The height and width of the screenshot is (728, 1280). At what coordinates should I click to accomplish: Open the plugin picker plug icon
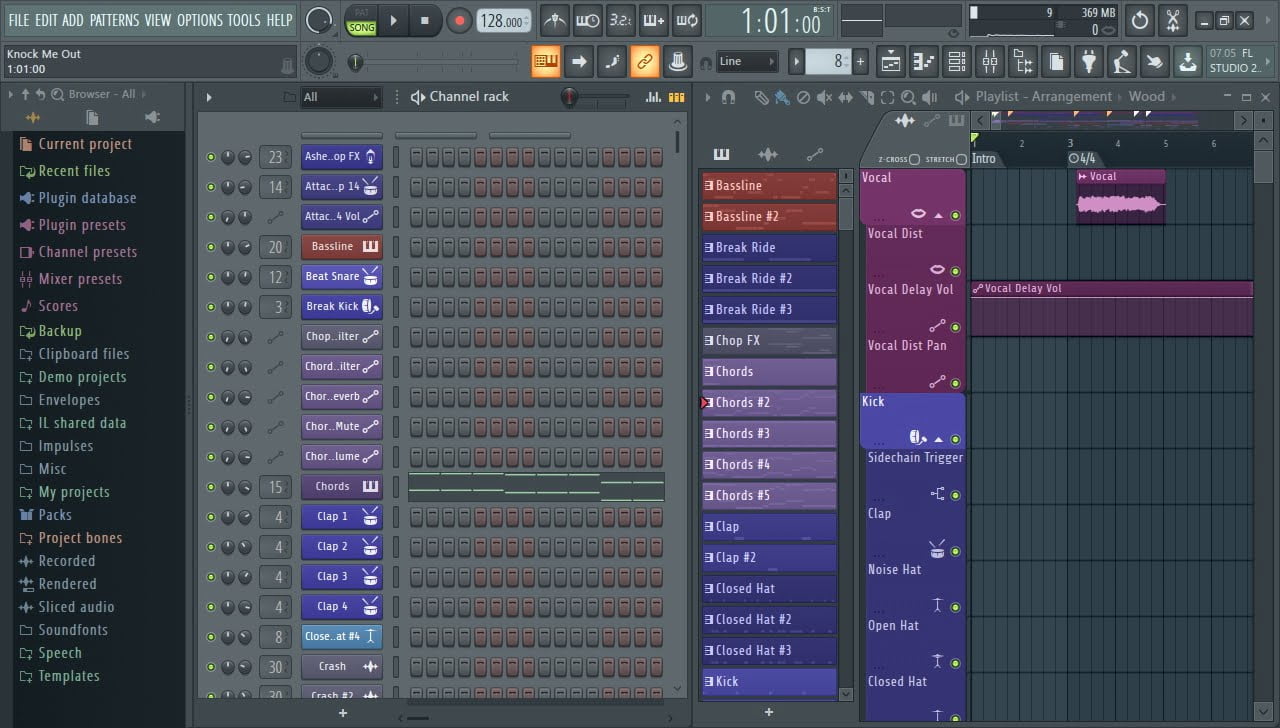pos(1089,61)
